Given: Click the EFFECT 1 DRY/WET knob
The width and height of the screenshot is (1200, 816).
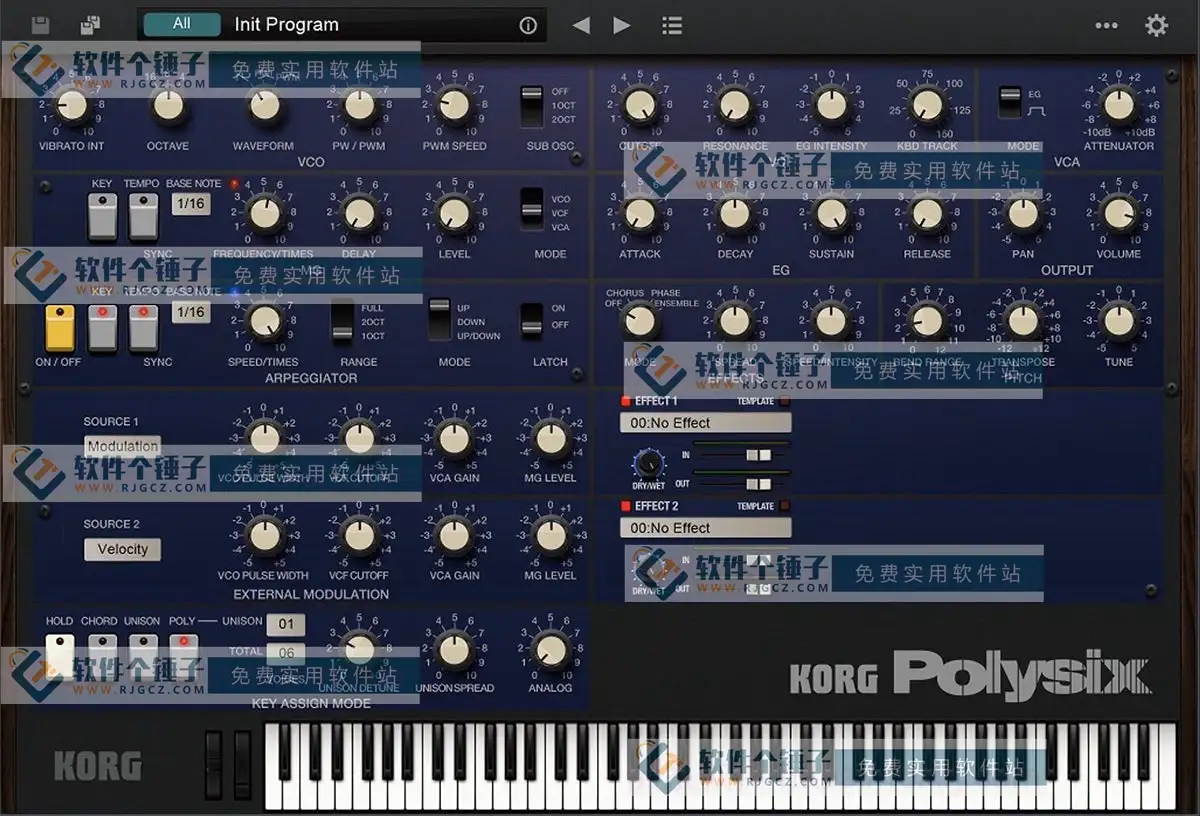Looking at the screenshot, I should coord(649,463).
